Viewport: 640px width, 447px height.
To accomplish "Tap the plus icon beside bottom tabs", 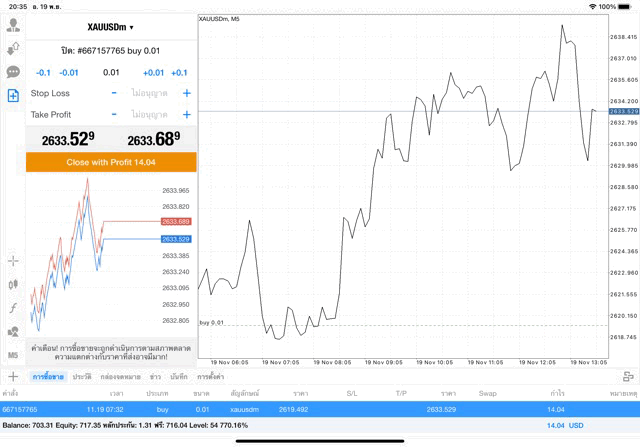I will coord(13,376).
